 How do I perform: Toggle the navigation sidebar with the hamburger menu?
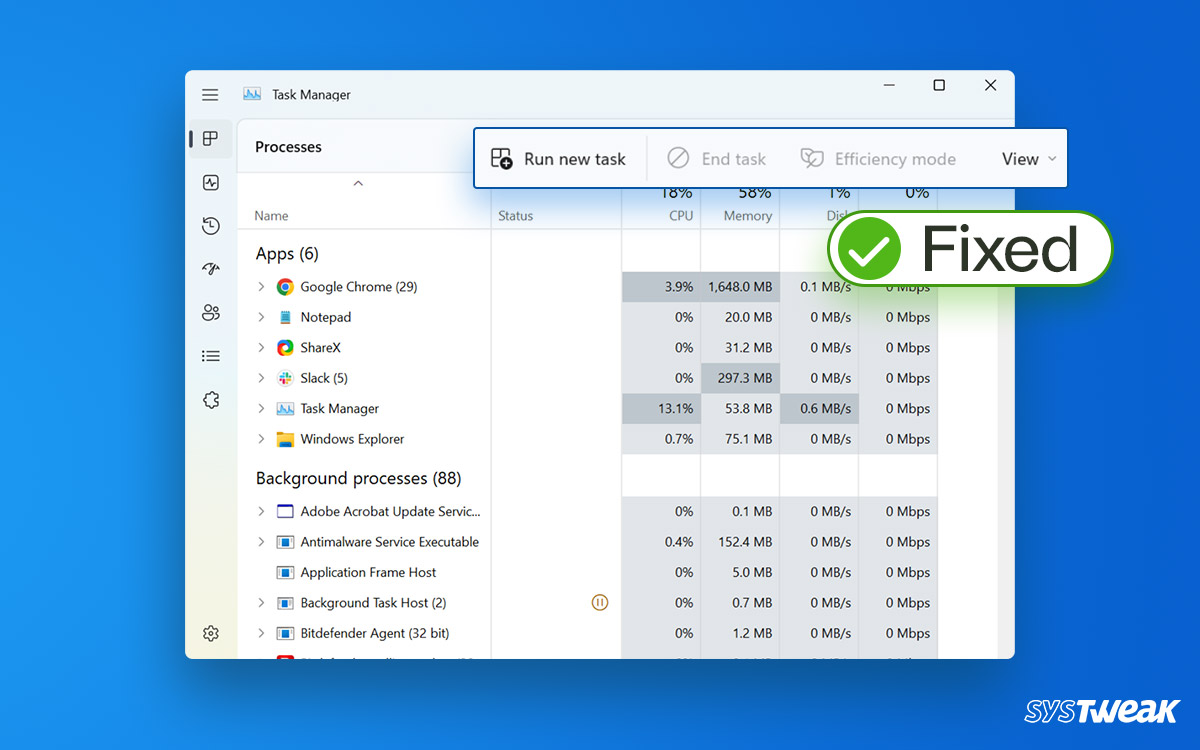210,94
